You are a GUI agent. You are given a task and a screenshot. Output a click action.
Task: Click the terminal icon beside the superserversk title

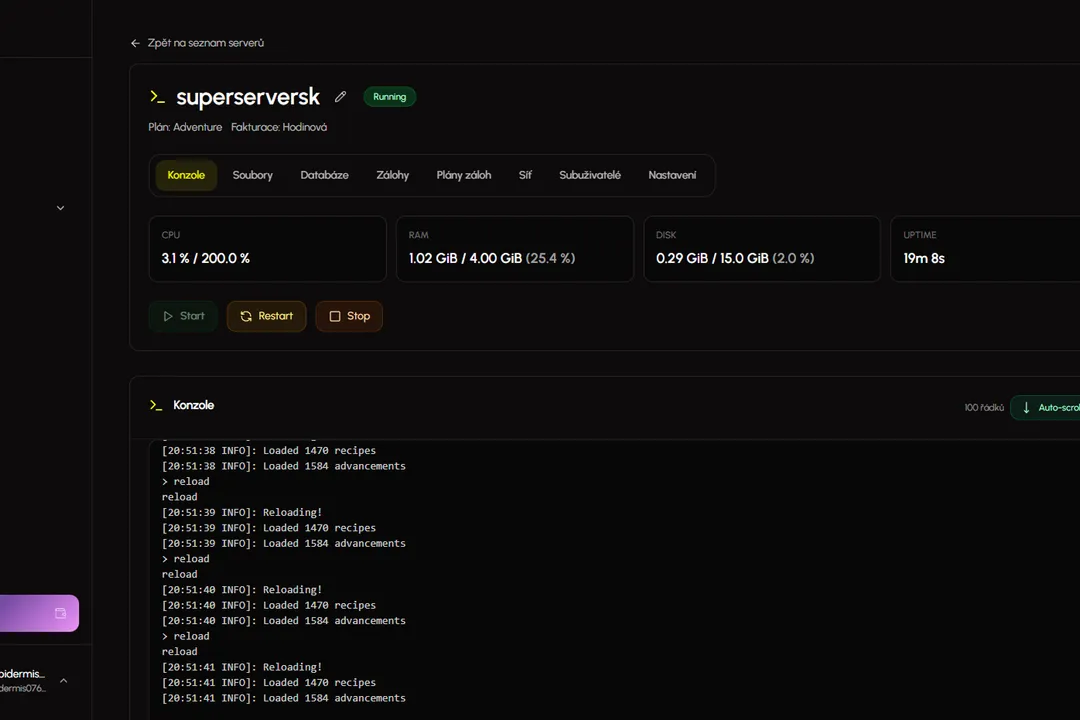point(157,97)
